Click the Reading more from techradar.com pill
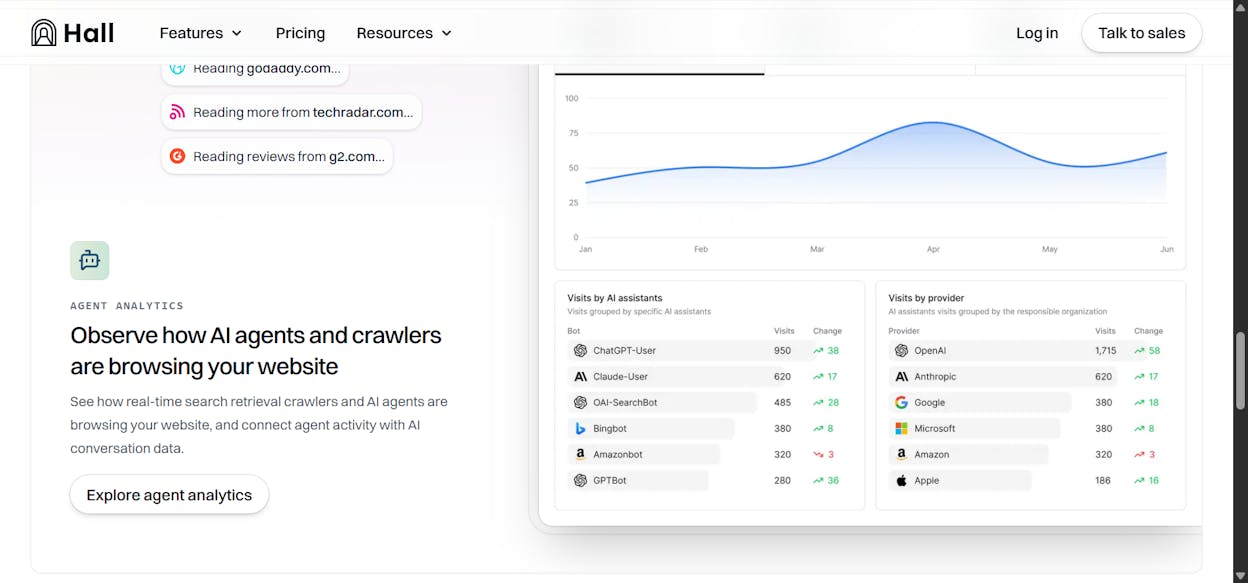The width and height of the screenshot is (1248, 583). (291, 112)
